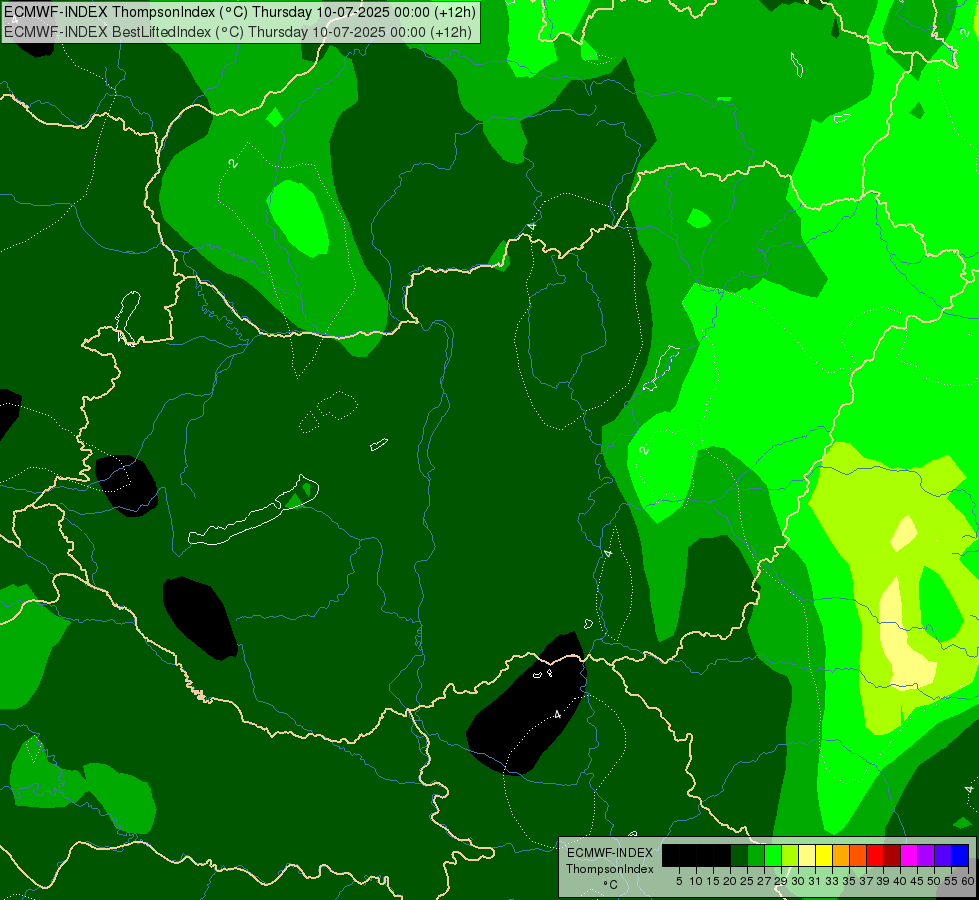979x900 pixels.
Task: Click the ThompsonIndex title line at top
Action: pyautogui.click(x=240, y=12)
